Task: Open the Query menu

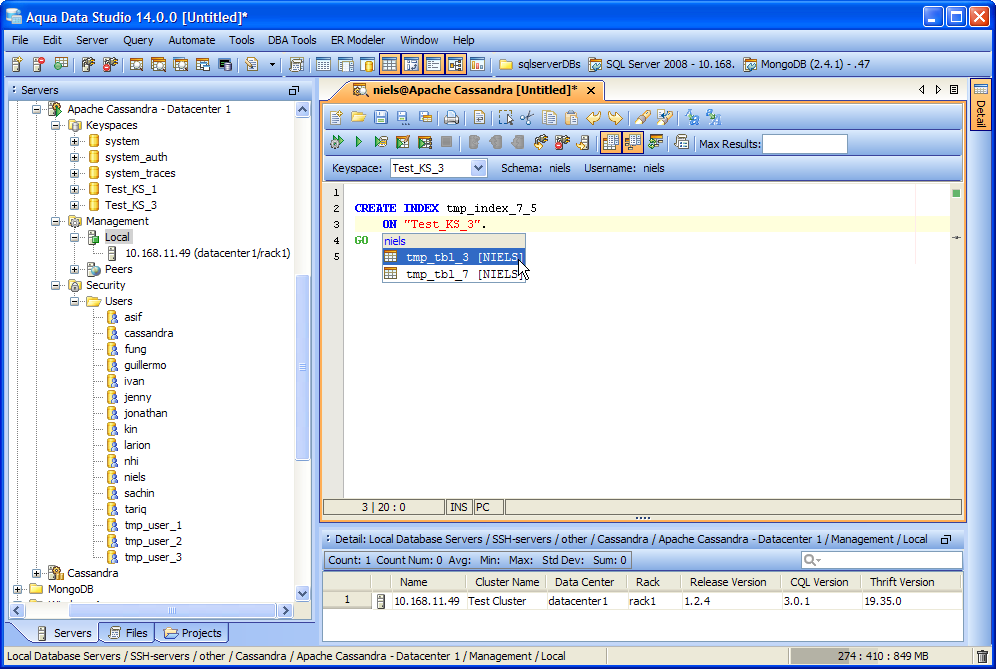Action: point(138,40)
